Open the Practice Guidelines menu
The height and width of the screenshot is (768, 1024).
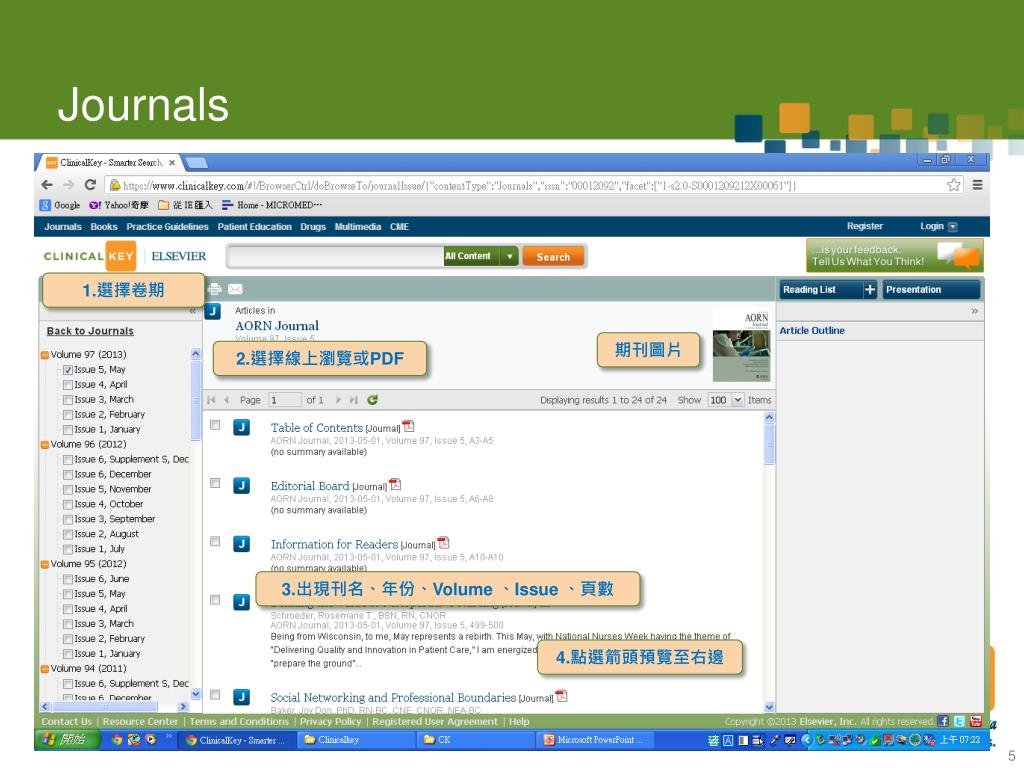coord(167,227)
